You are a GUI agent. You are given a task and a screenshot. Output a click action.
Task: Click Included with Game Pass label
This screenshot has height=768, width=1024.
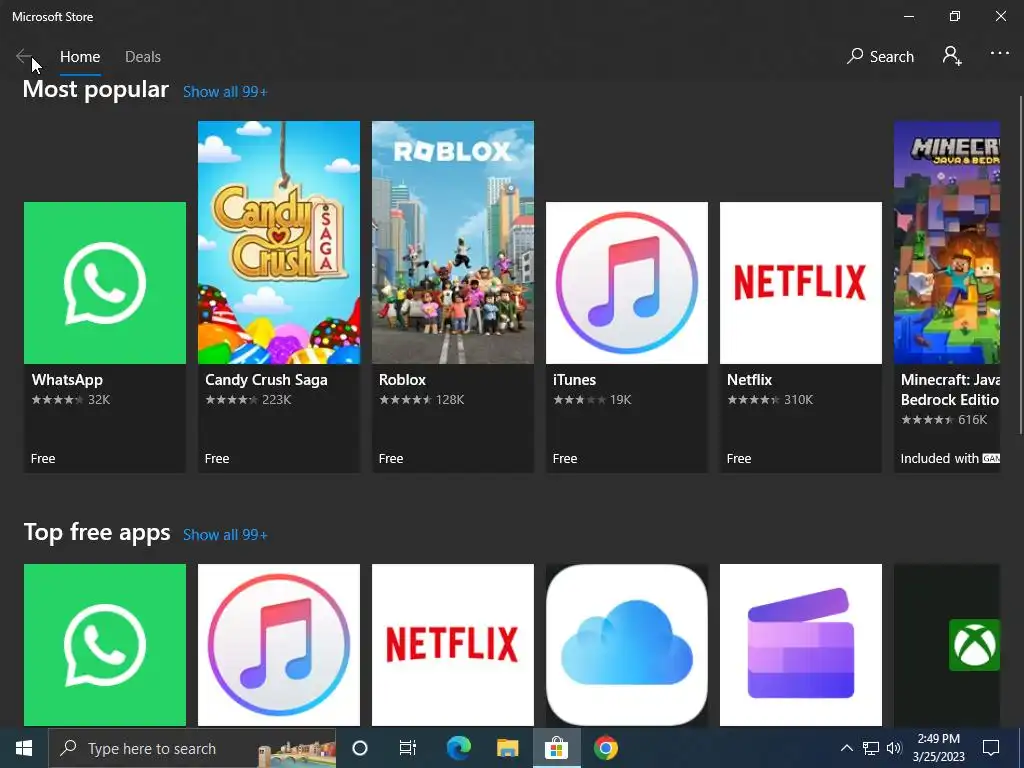tap(950, 458)
